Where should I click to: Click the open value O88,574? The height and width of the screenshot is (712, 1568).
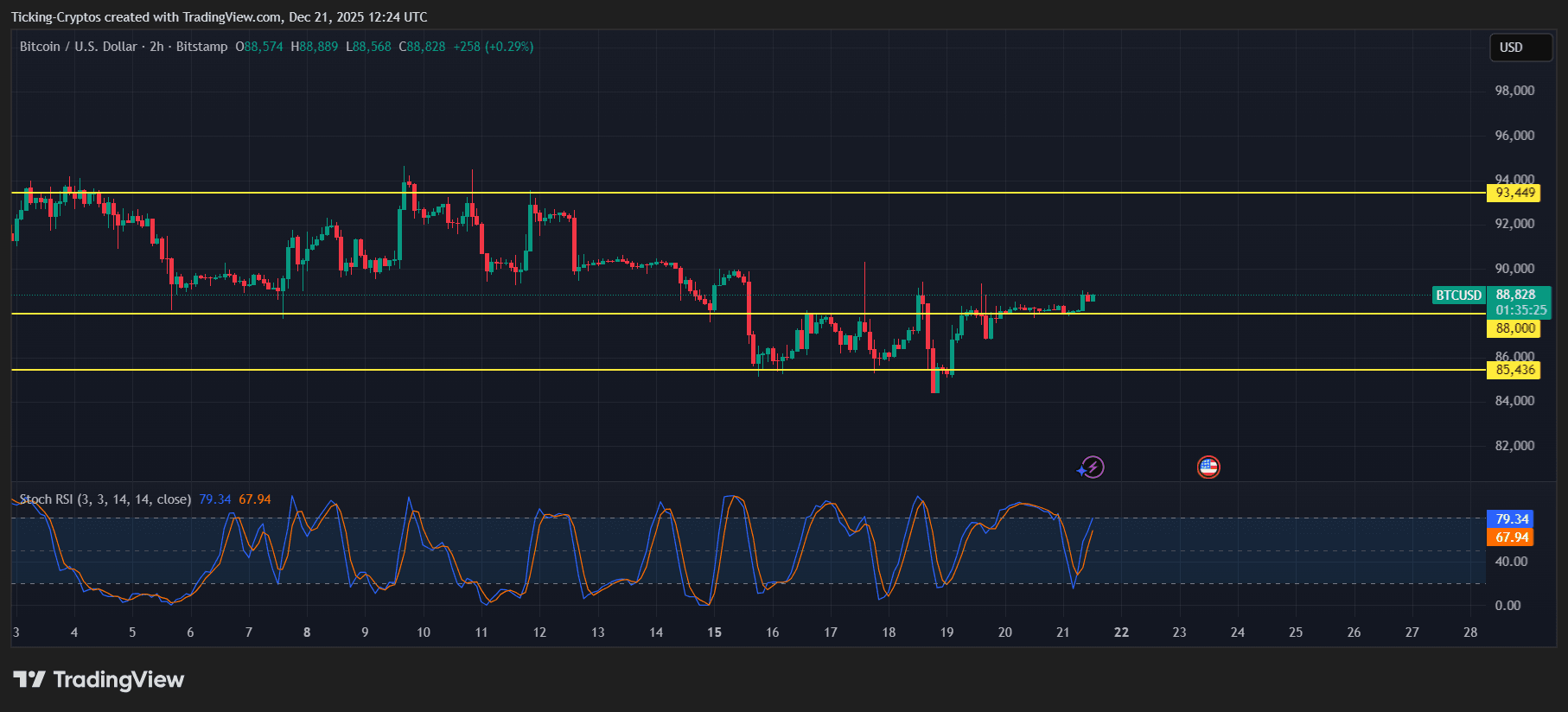tap(259, 47)
